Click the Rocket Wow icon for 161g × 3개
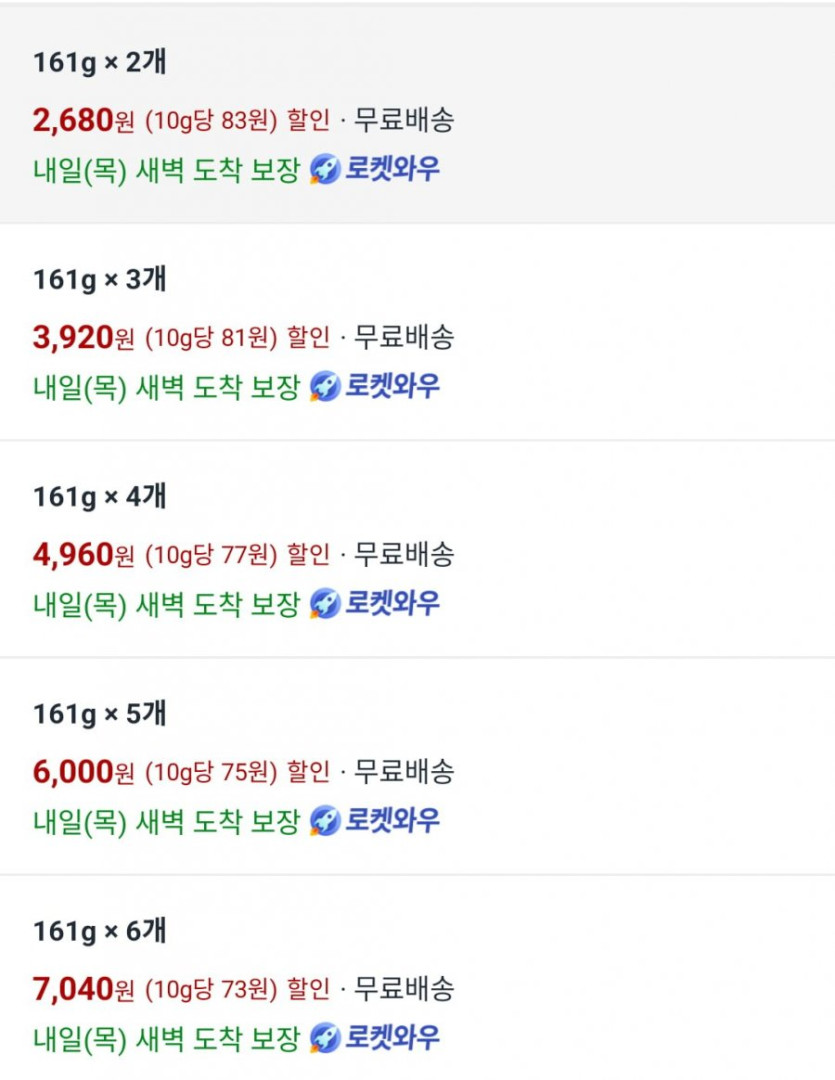835x1080 pixels. point(325,386)
